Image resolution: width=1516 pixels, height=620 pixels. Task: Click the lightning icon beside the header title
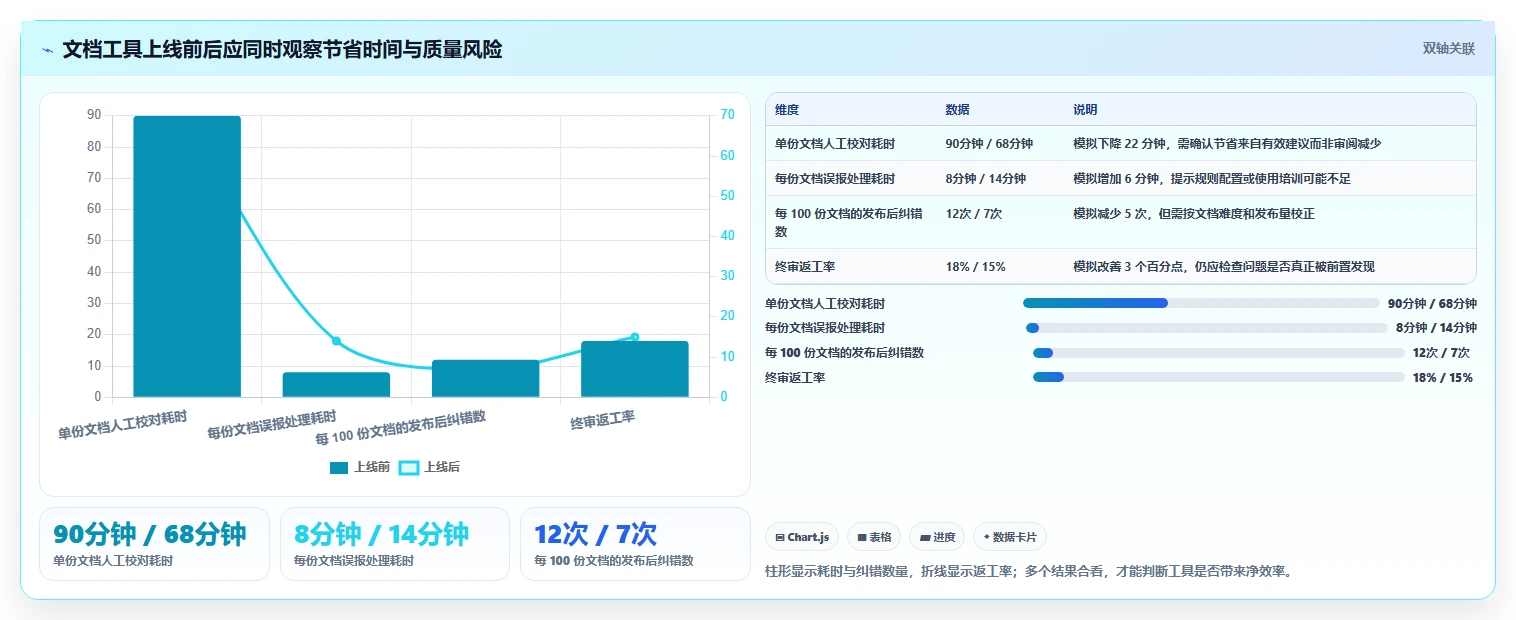48,50
